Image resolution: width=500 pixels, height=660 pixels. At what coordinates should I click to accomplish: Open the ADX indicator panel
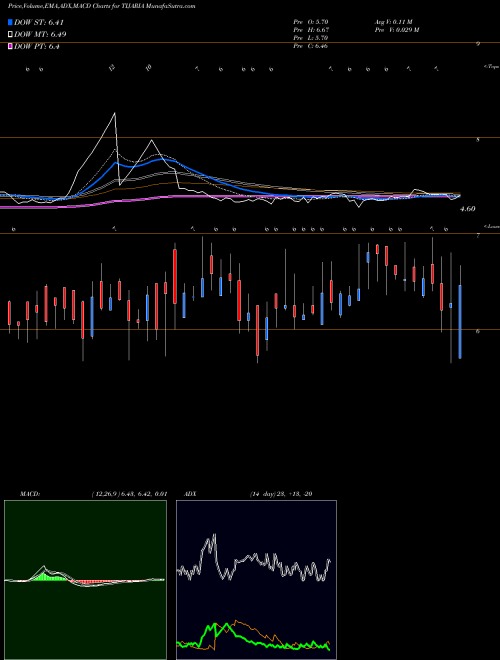(x=256, y=580)
